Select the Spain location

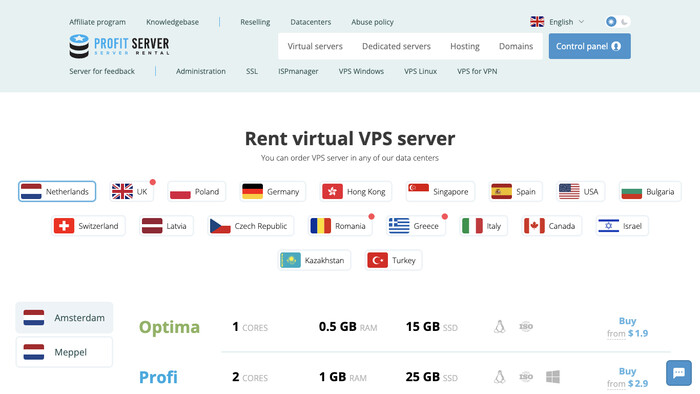tap(515, 191)
